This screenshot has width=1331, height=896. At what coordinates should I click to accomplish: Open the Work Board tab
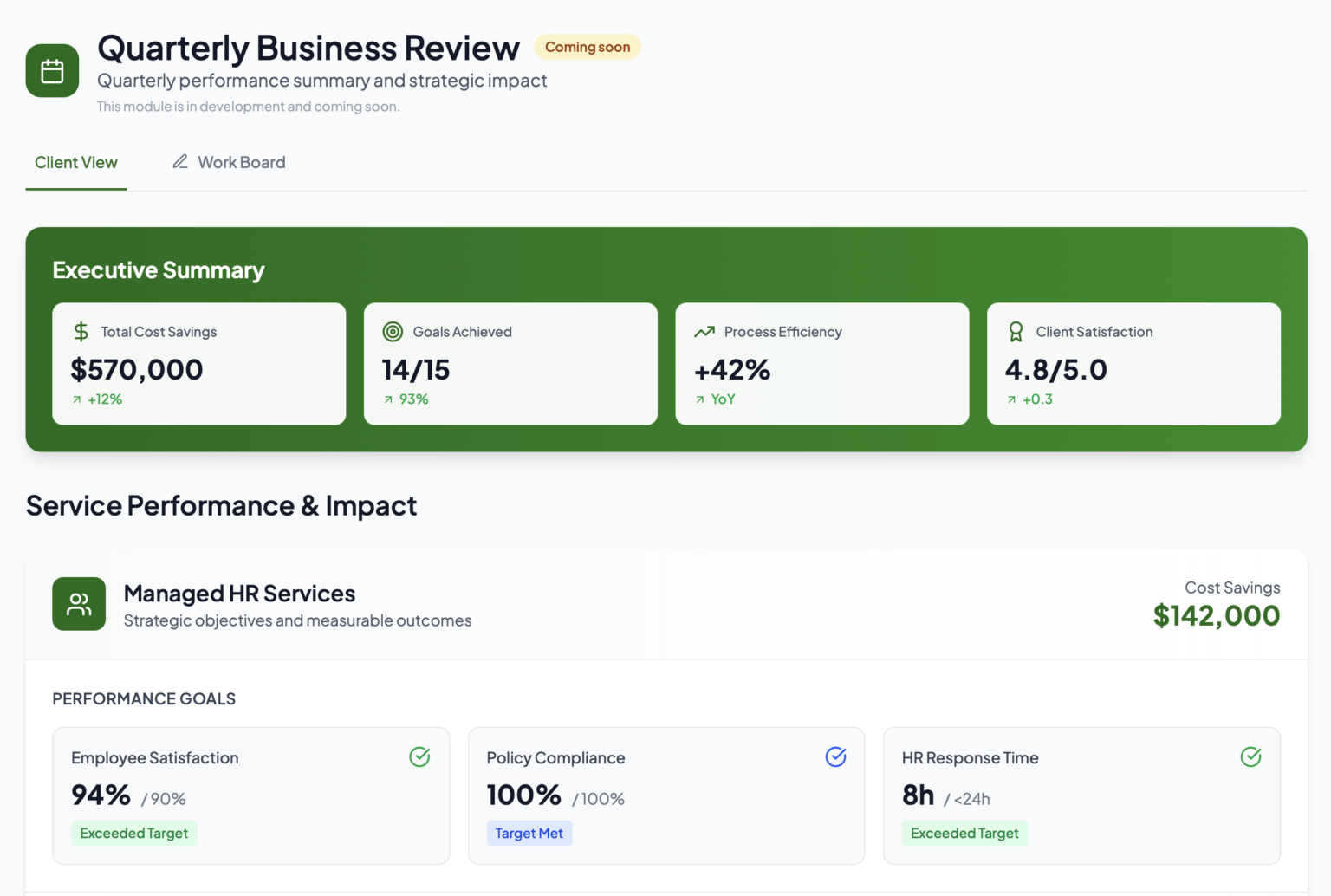pos(229,162)
